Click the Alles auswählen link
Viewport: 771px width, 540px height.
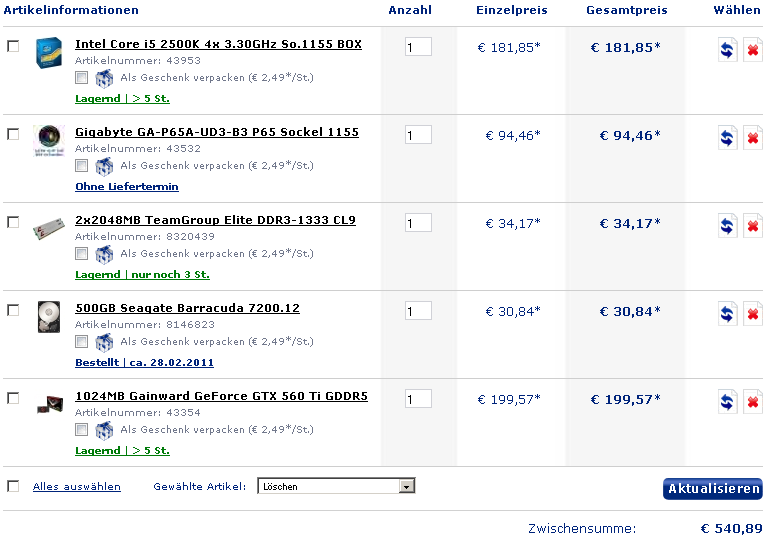77,486
